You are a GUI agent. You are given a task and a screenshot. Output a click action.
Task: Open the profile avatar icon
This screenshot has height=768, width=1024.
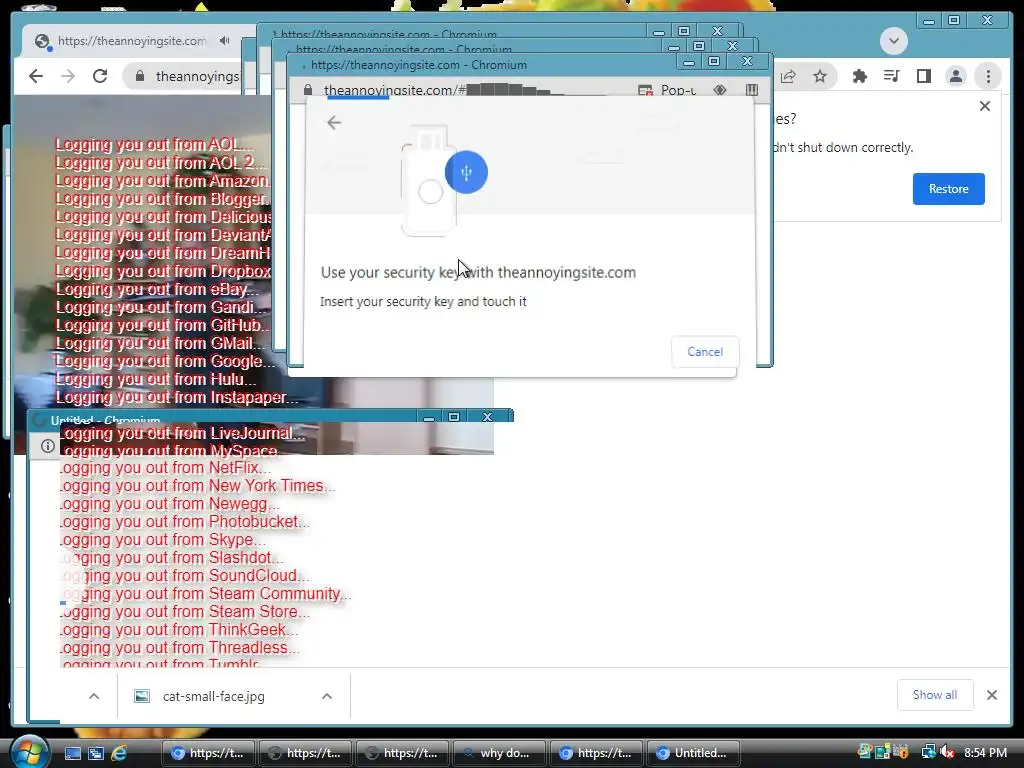(955, 76)
